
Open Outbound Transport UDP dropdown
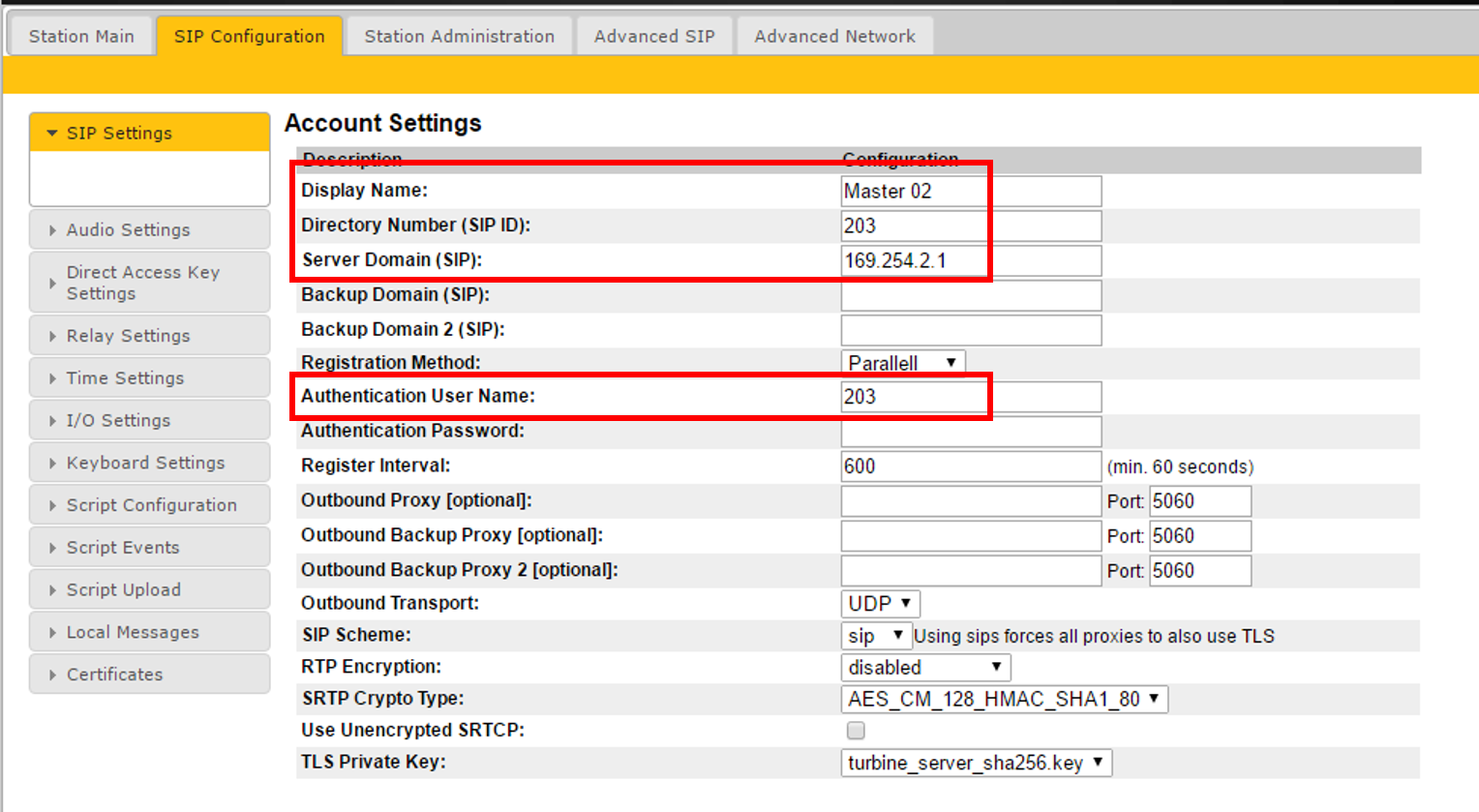[x=880, y=604]
